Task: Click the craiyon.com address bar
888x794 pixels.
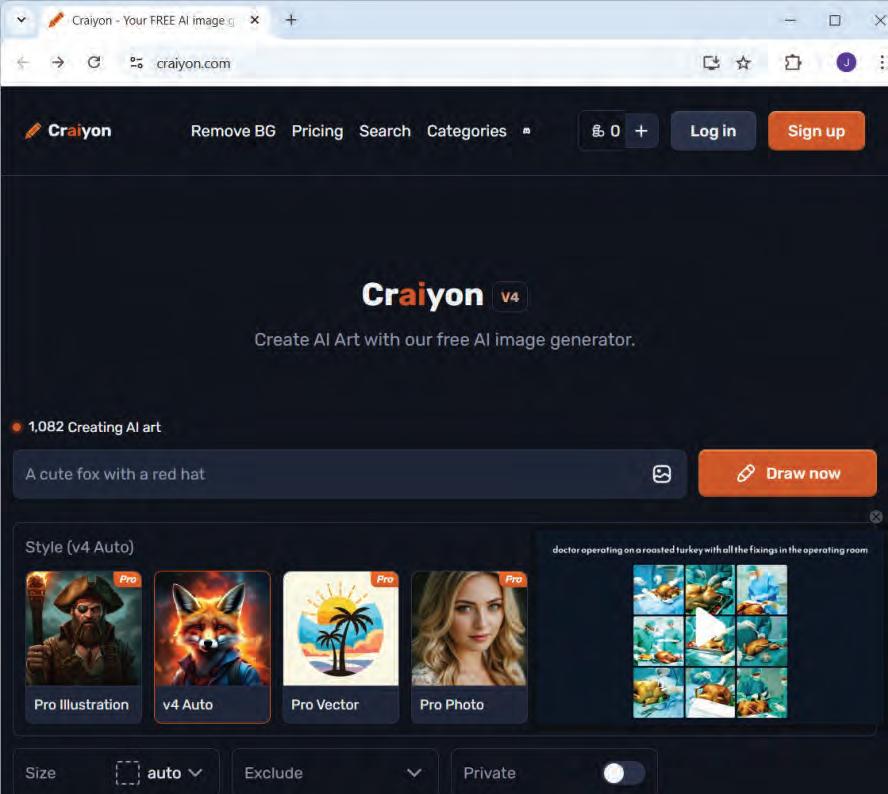Action: 194,63
